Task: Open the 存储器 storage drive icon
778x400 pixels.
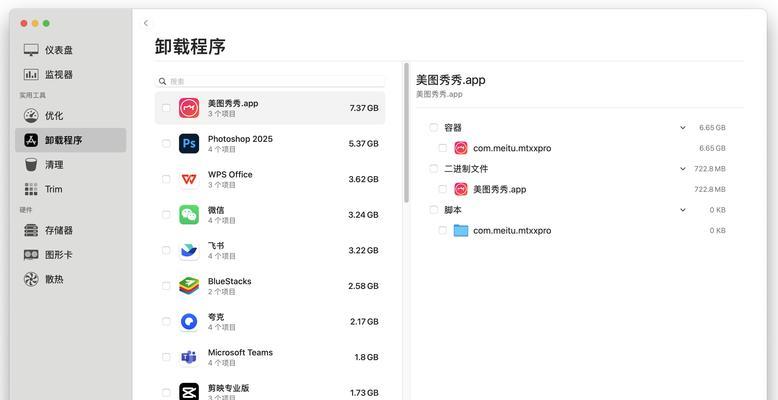Action: pyautogui.click(x=31, y=230)
